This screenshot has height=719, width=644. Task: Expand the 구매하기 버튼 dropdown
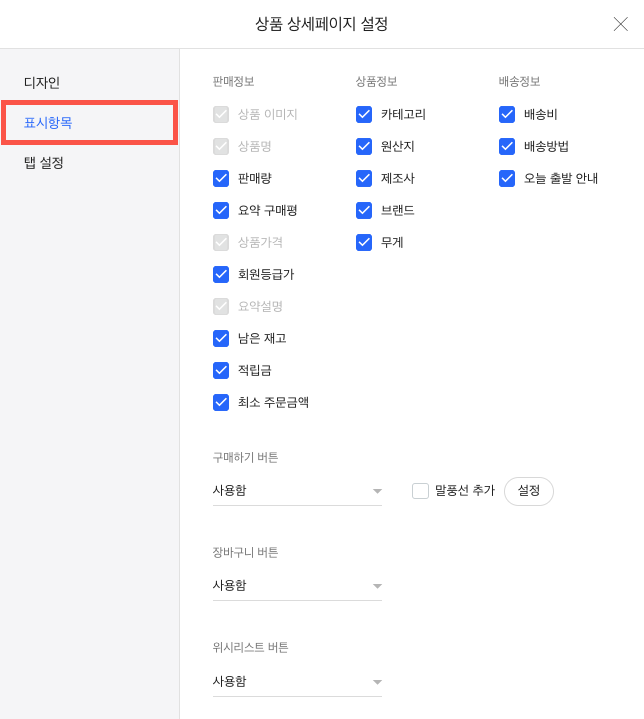point(297,491)
